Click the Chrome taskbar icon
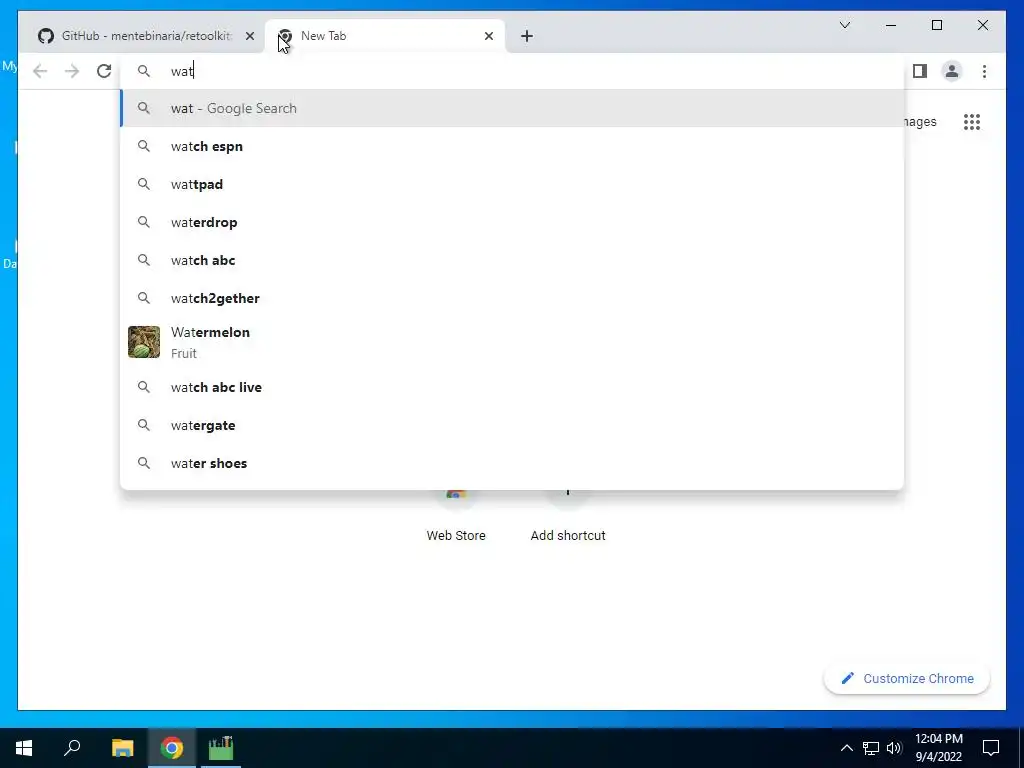Screen dimensions: 1024x768 point(172,748)
